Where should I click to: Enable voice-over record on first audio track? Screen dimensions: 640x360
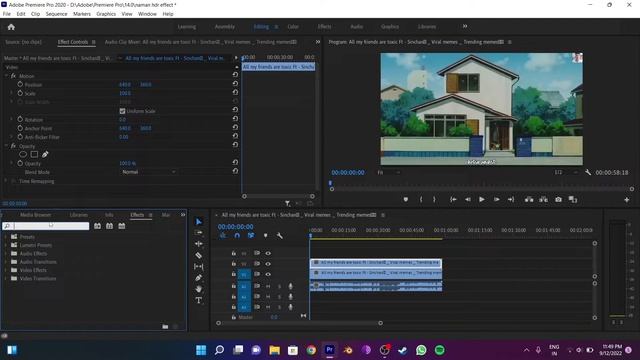tap(290, 286)
